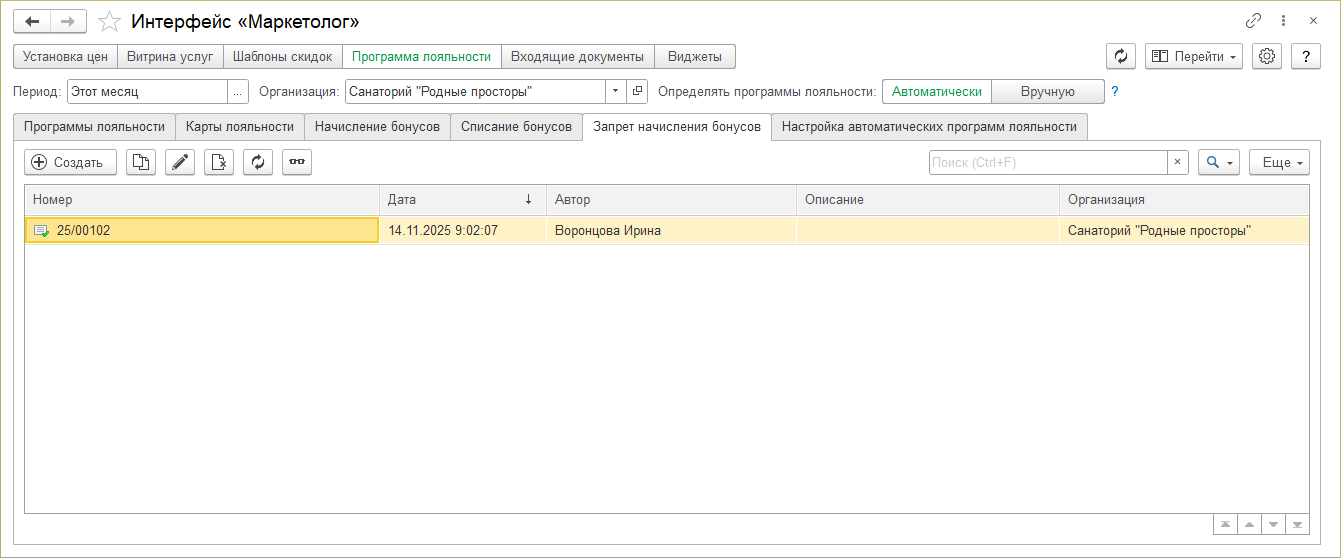The image size is (1341, 558).
Task: Click date cell 14.11.2025 9:02:07
Action: pos(463,231)
